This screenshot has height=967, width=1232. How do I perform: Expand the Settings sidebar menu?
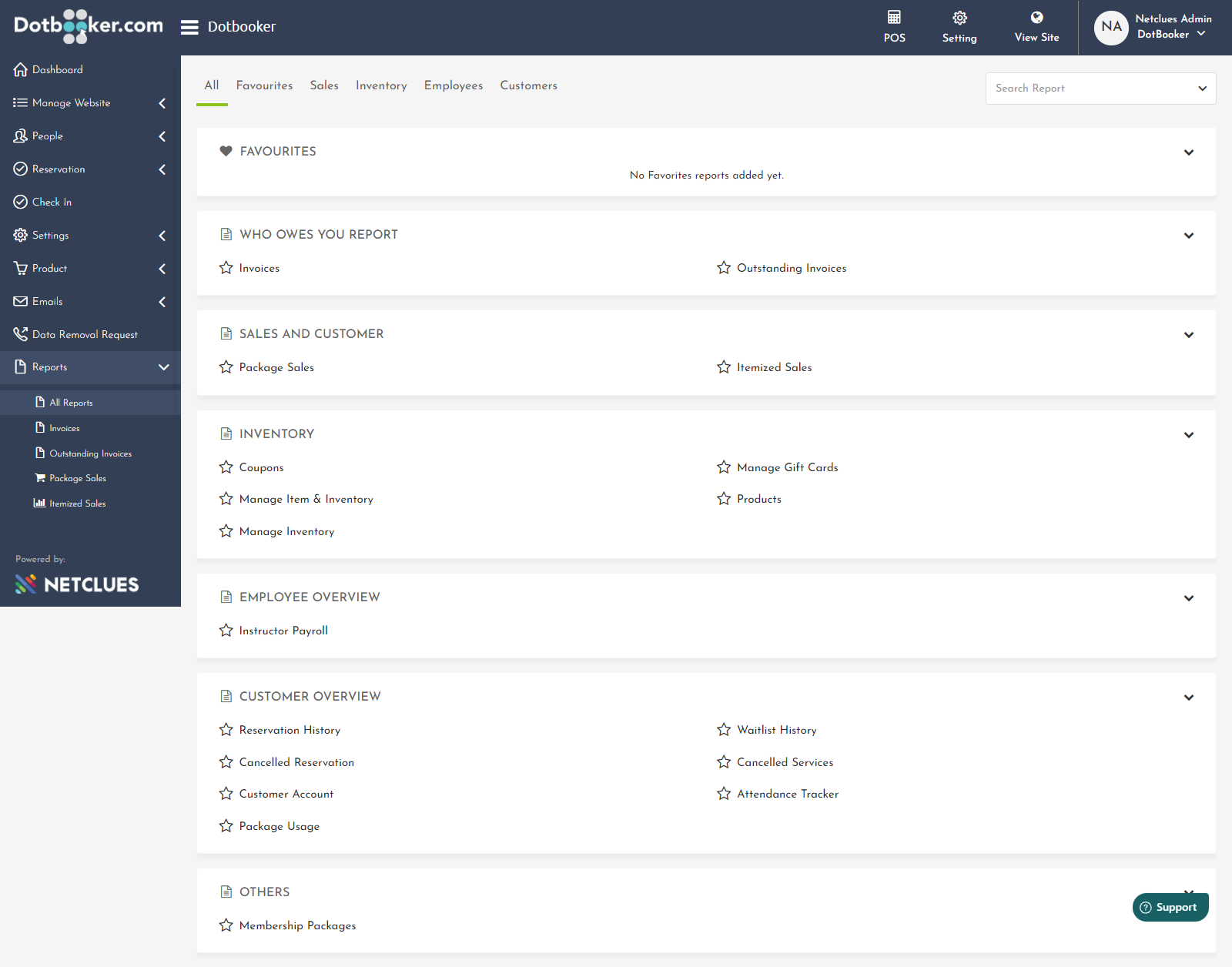coord(90,235)
